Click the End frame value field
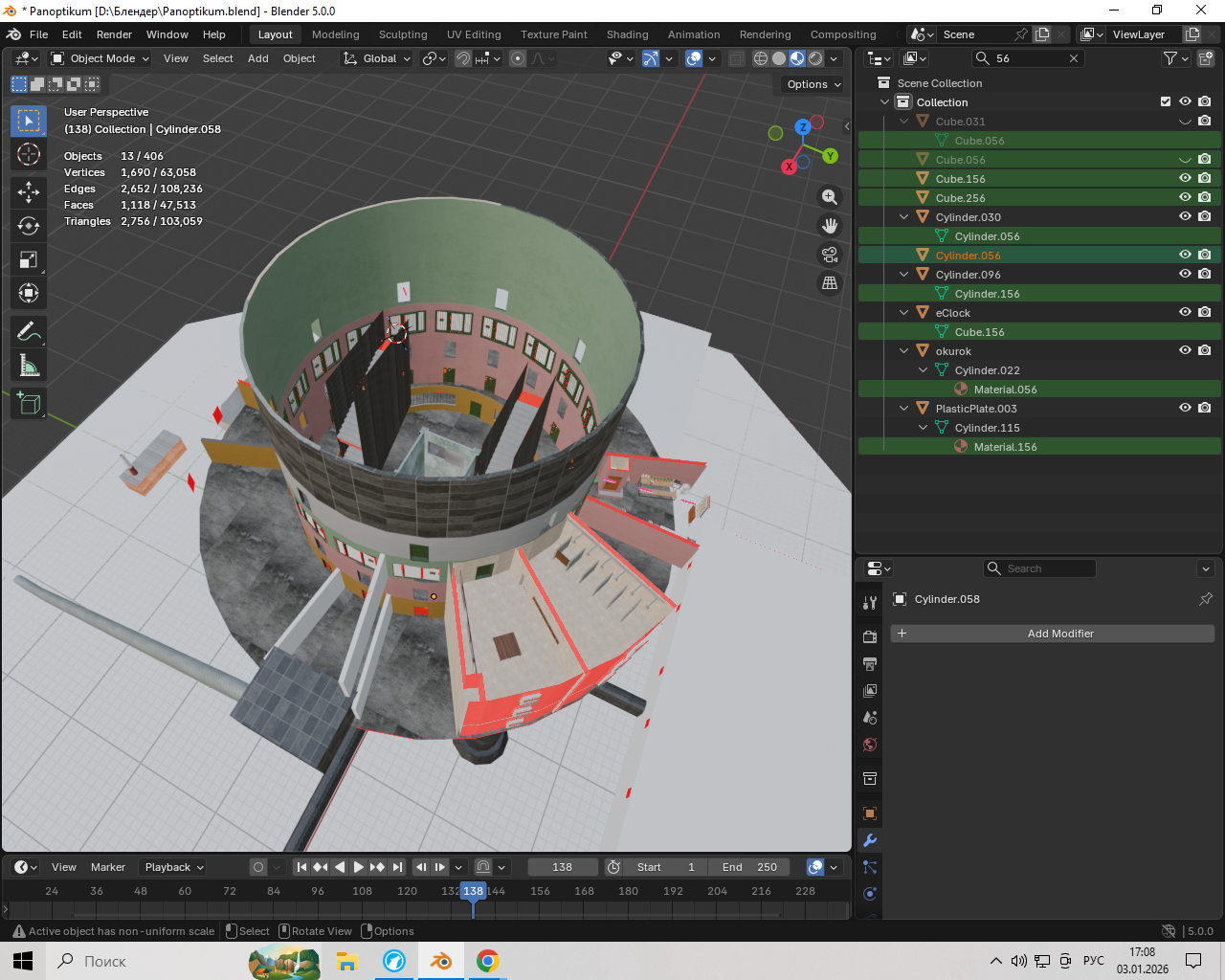The width and height of the screenshot is (1225, 980). click(x=749, y=867)
